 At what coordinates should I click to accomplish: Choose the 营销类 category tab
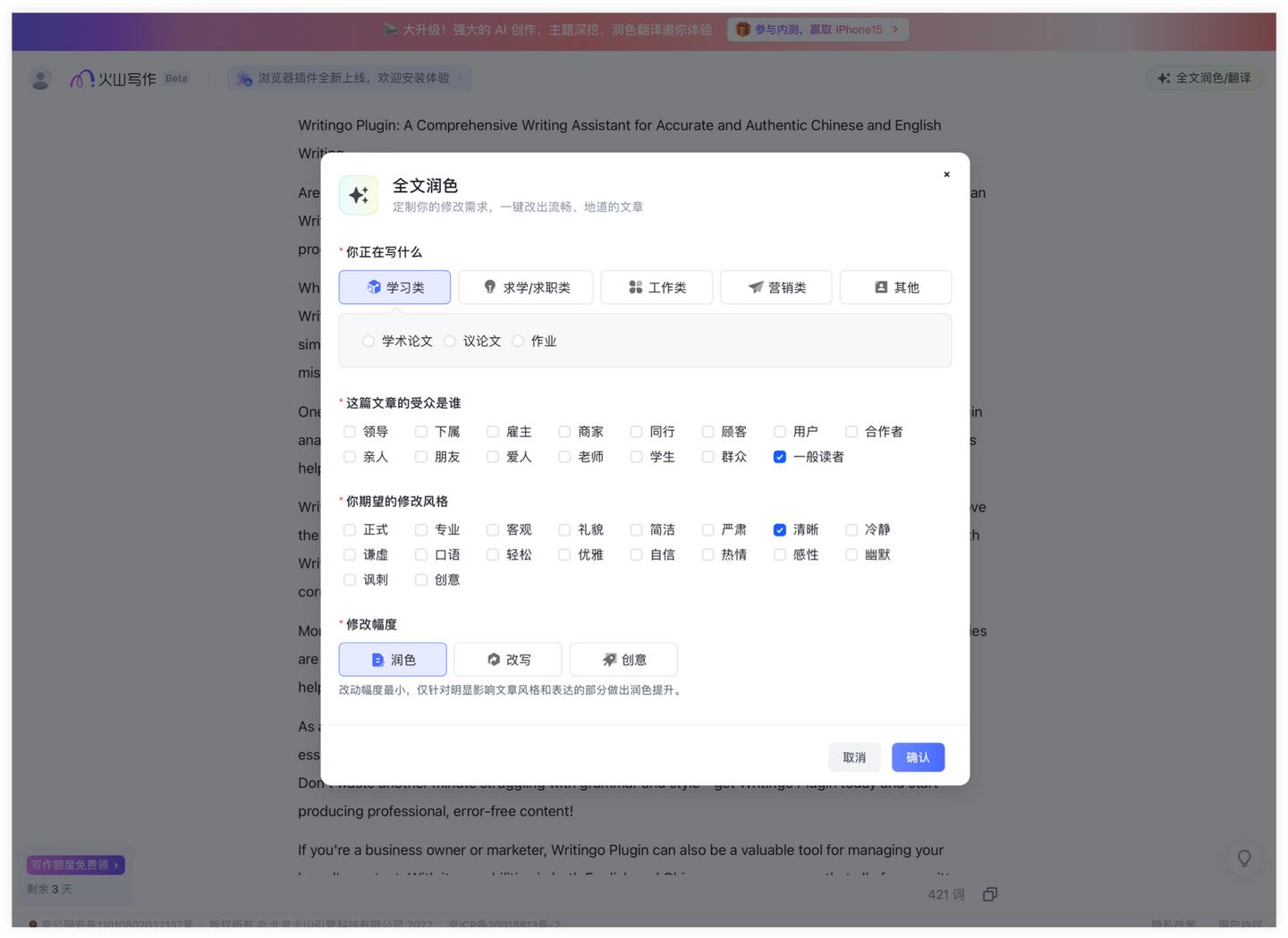click(x=776, y=287)
